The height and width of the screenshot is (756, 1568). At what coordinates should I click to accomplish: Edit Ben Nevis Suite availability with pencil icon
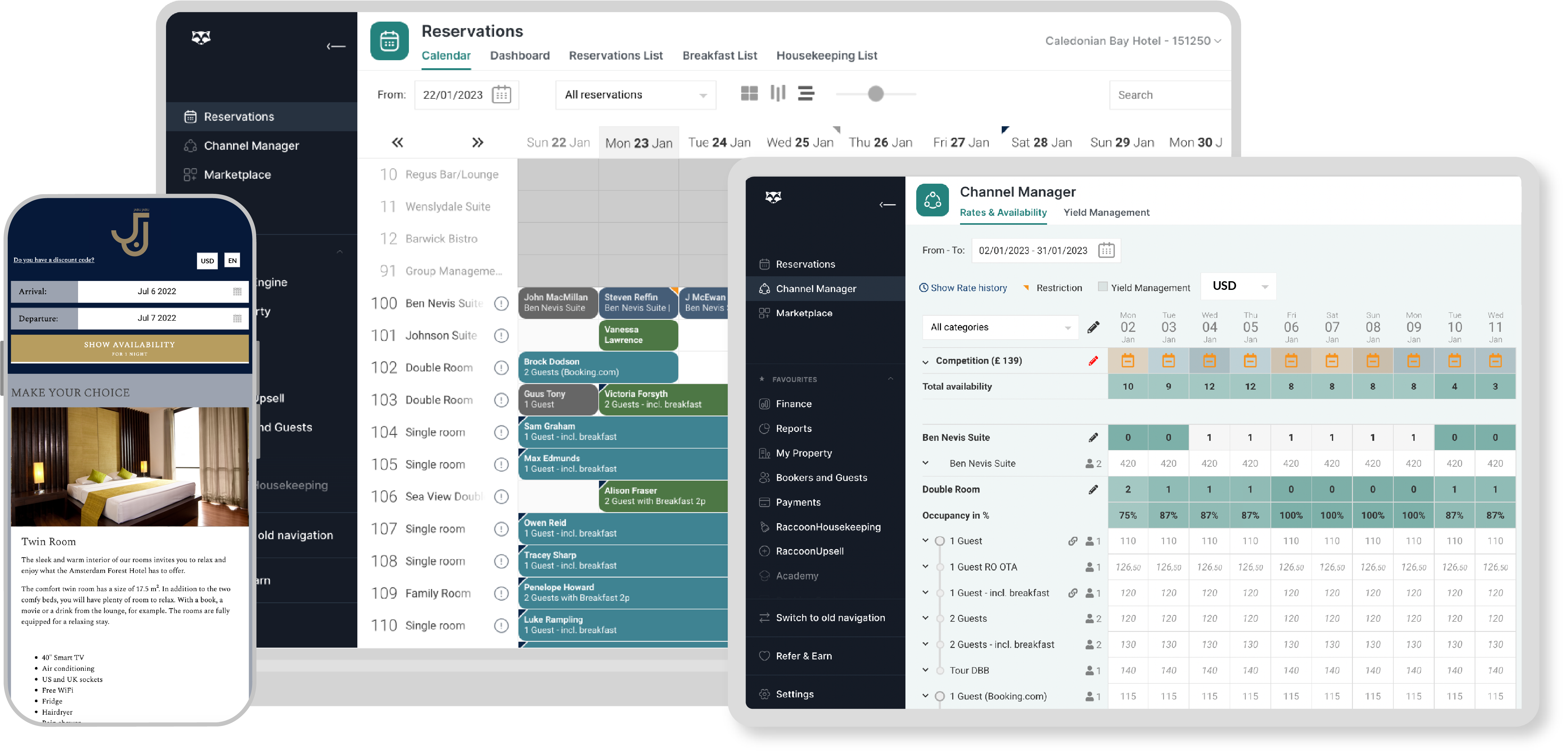1093,438
